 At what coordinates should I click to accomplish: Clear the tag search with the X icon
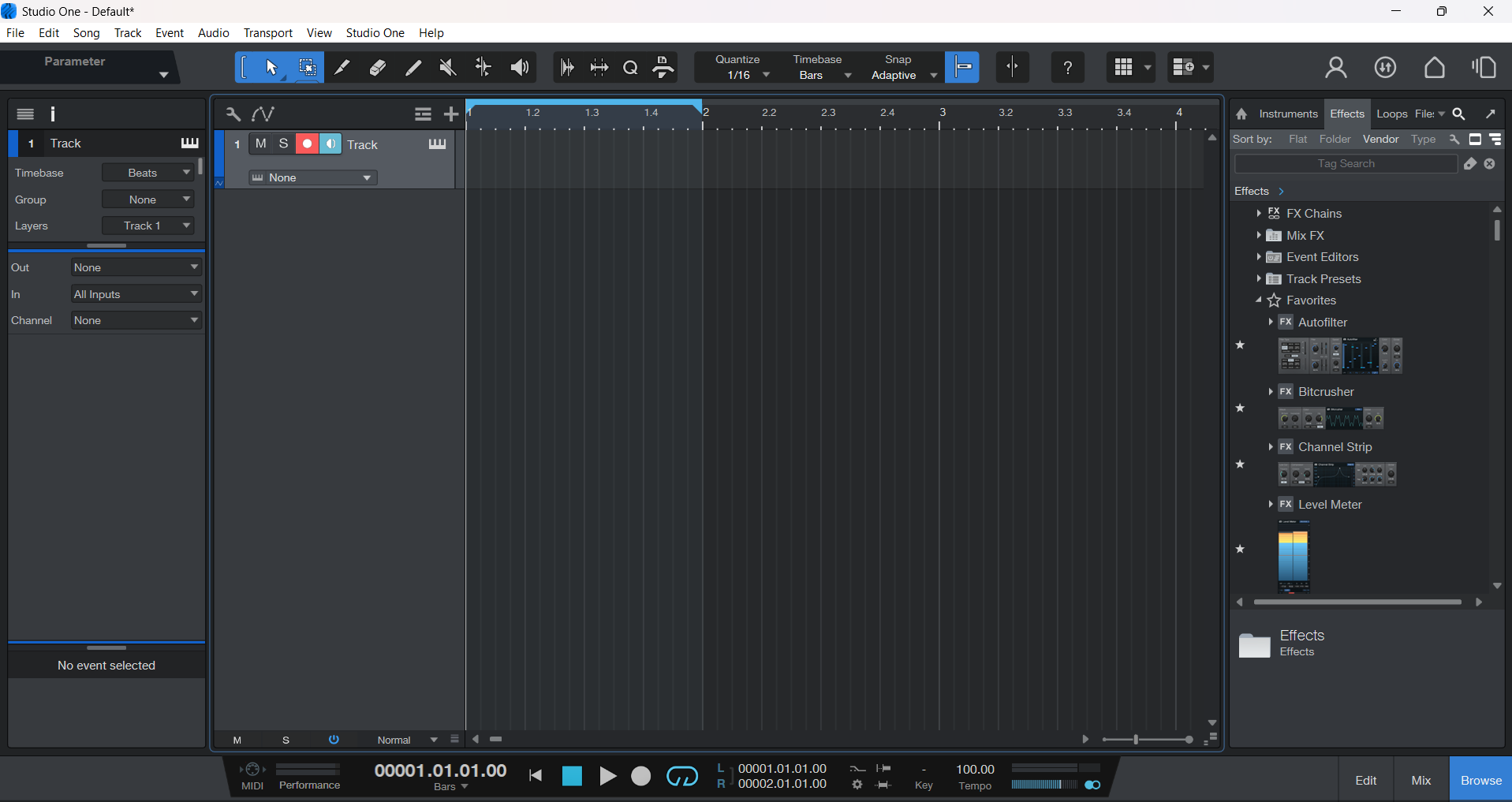(x=1490, y=164)
